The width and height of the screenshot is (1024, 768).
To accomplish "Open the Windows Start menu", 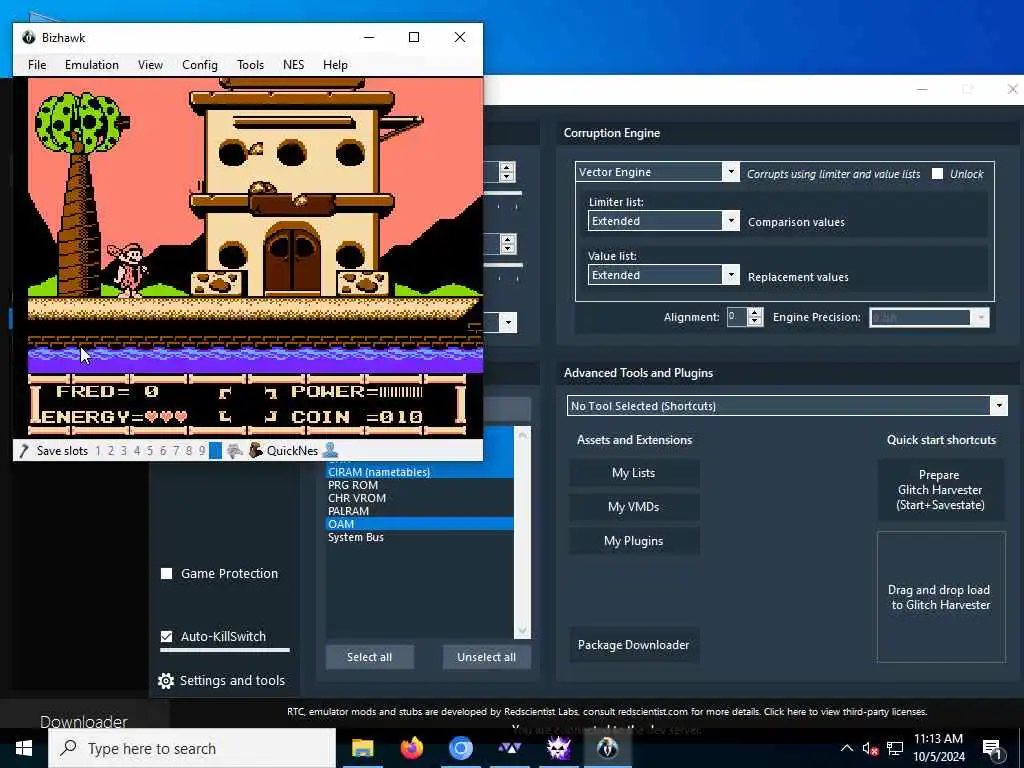I will (x=24, y=748).
